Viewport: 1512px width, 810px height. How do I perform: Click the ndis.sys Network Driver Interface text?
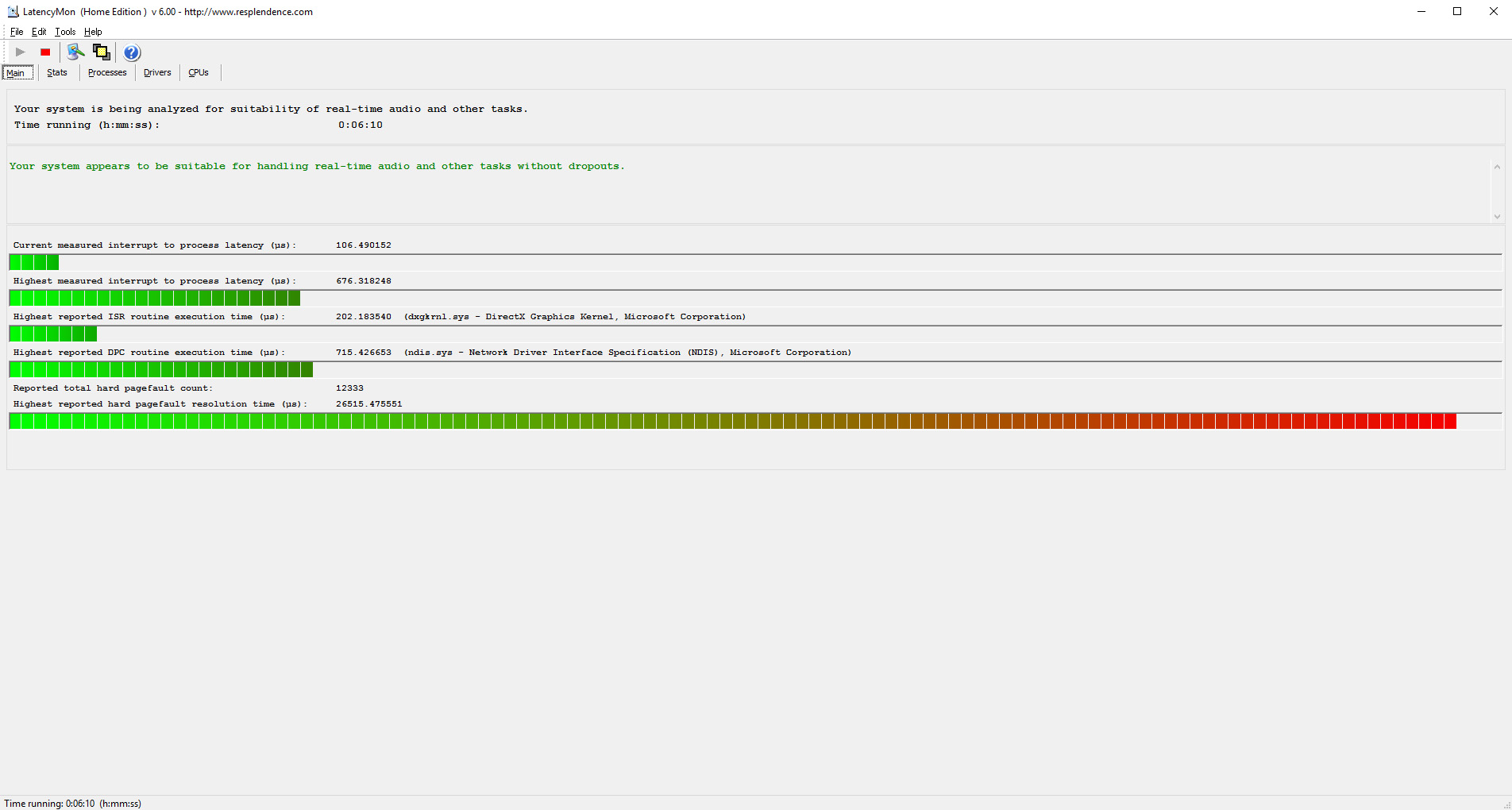coord(627,353)
